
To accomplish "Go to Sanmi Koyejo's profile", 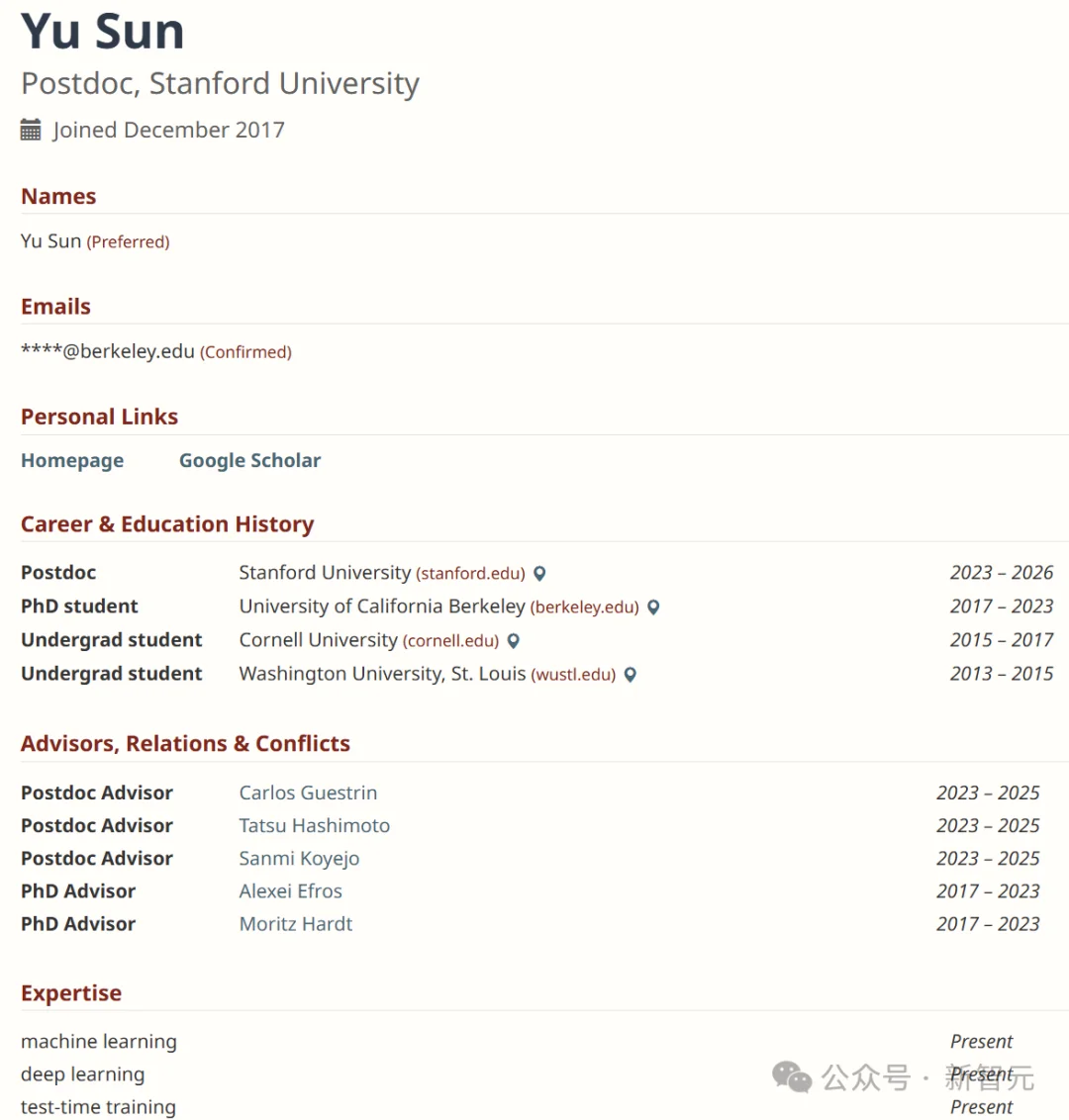I will click(x=299, y=858).
